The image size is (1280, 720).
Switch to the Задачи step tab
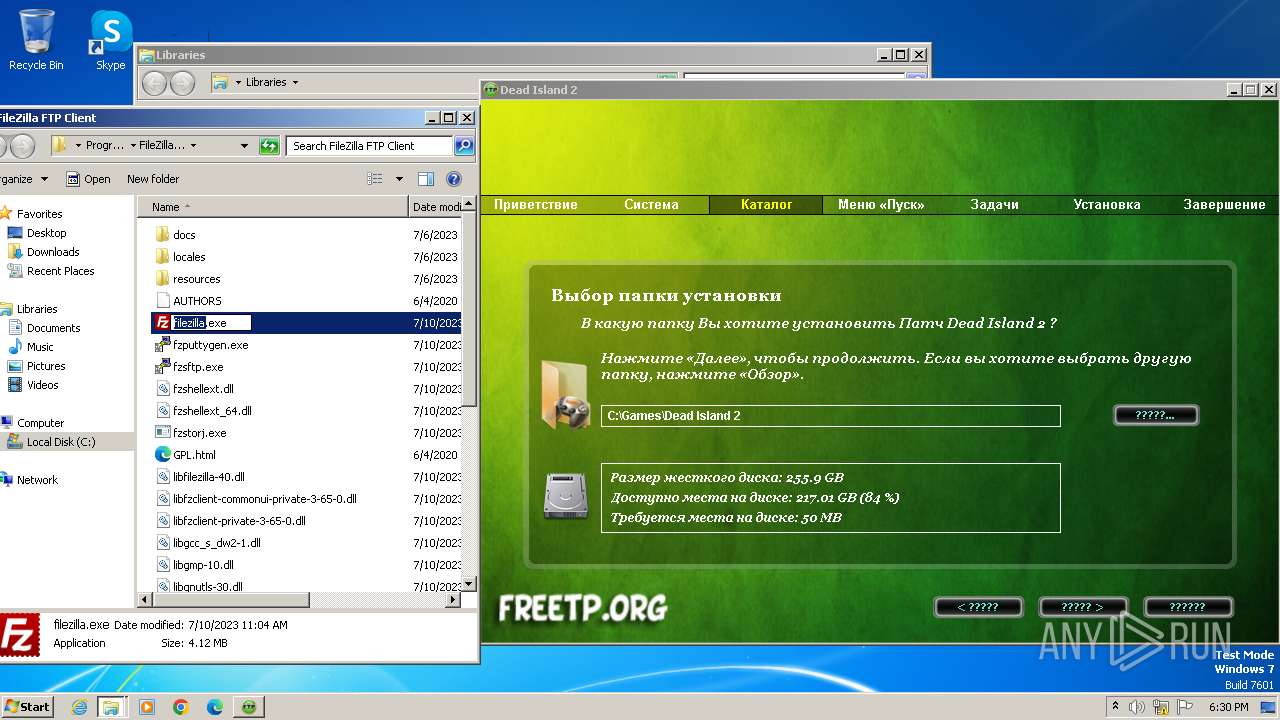(x=995, y=205)
